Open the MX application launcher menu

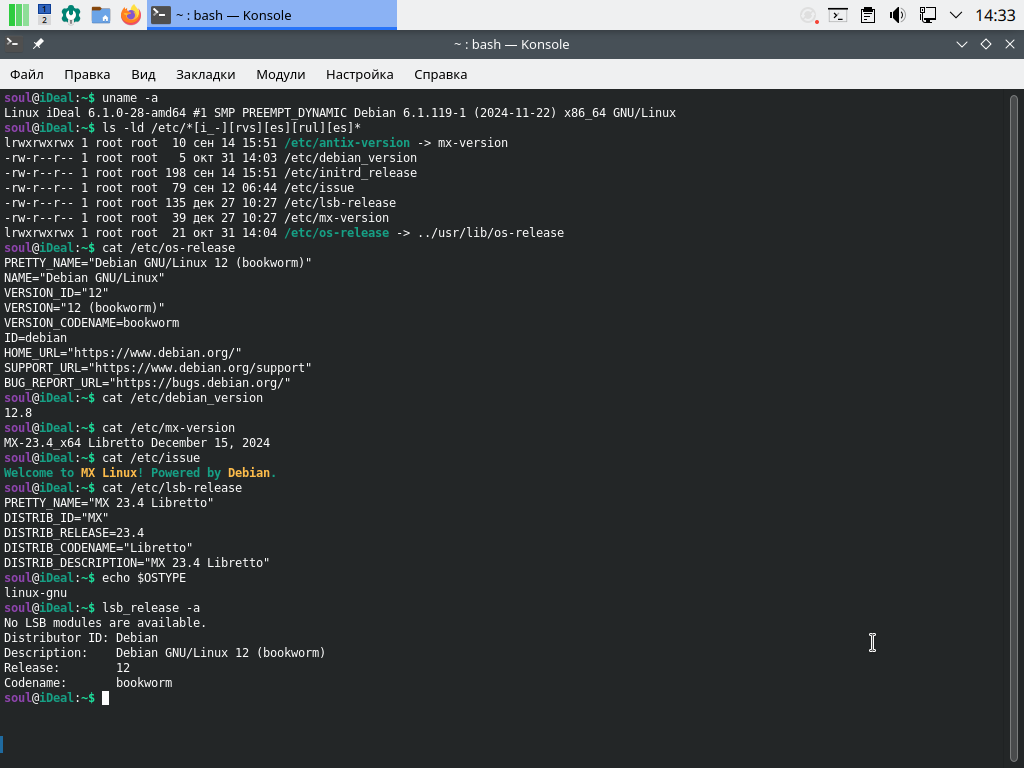18,14
